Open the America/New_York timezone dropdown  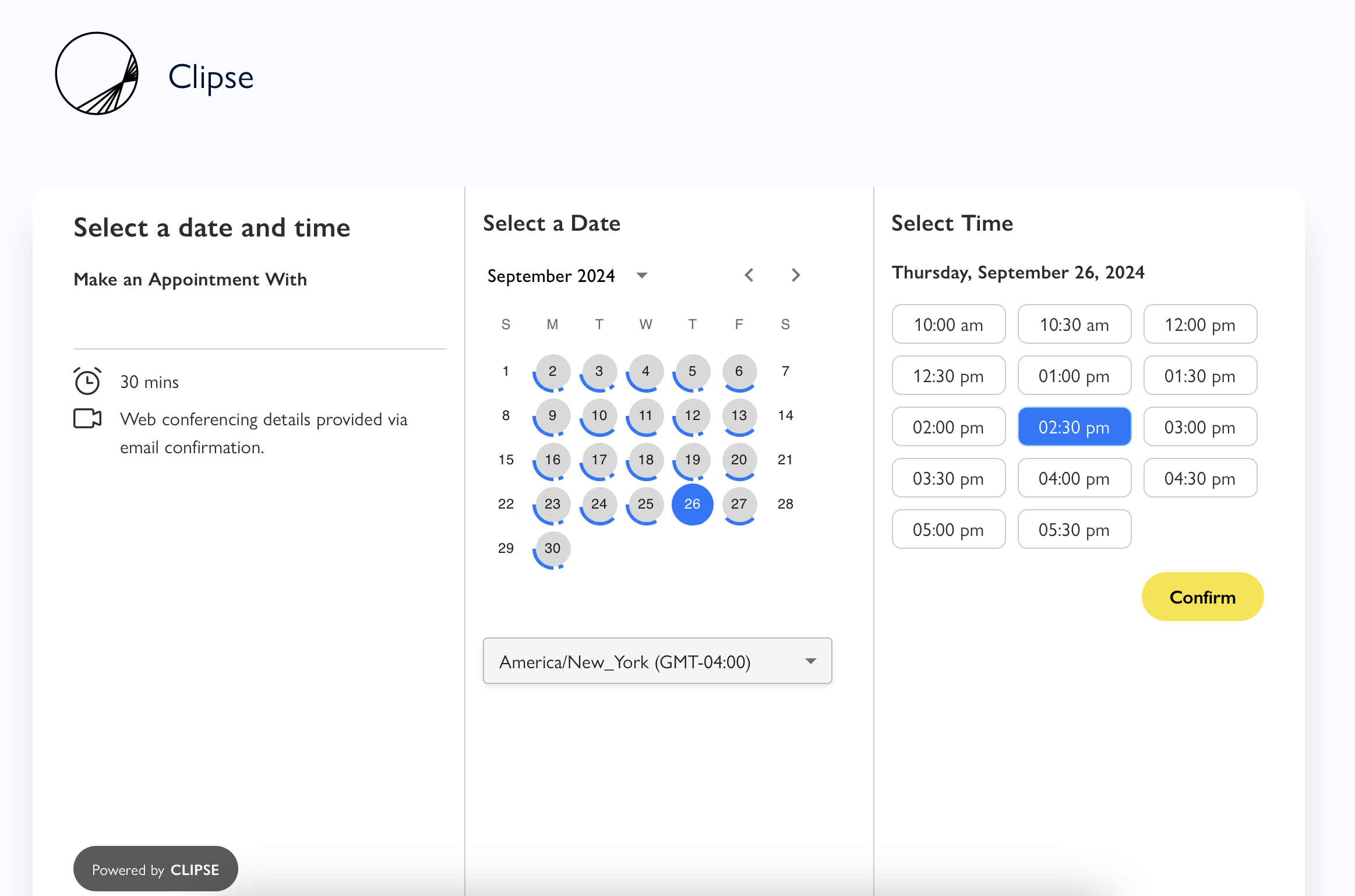[657, 661]
